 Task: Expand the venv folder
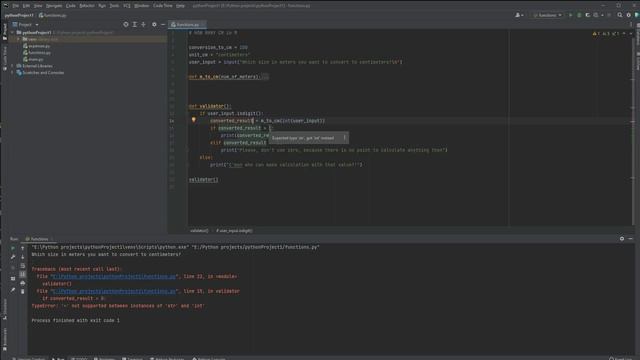click(18, 39)
